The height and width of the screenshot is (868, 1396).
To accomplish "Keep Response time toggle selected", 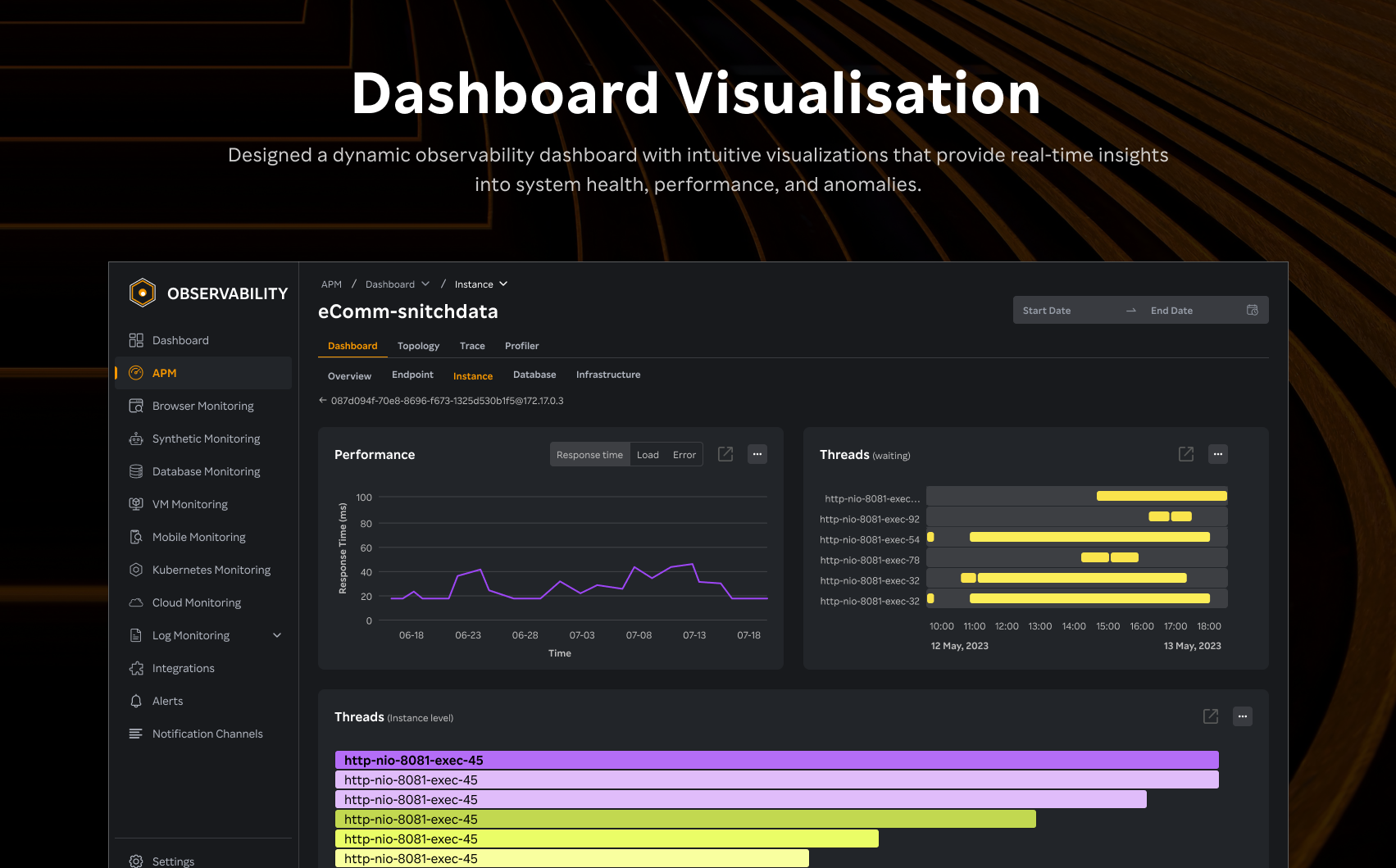I will 589,454.
